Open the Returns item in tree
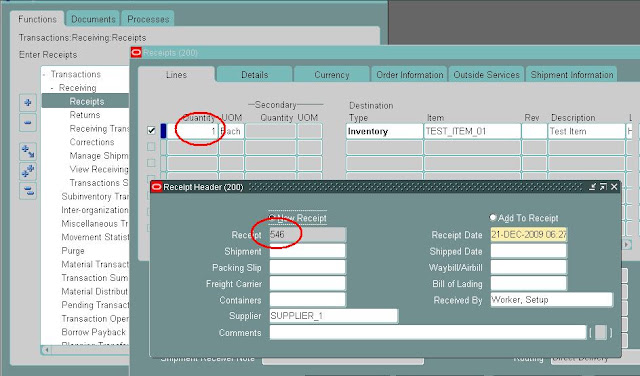Screen dimensions: 640x376 coord(84,115)
